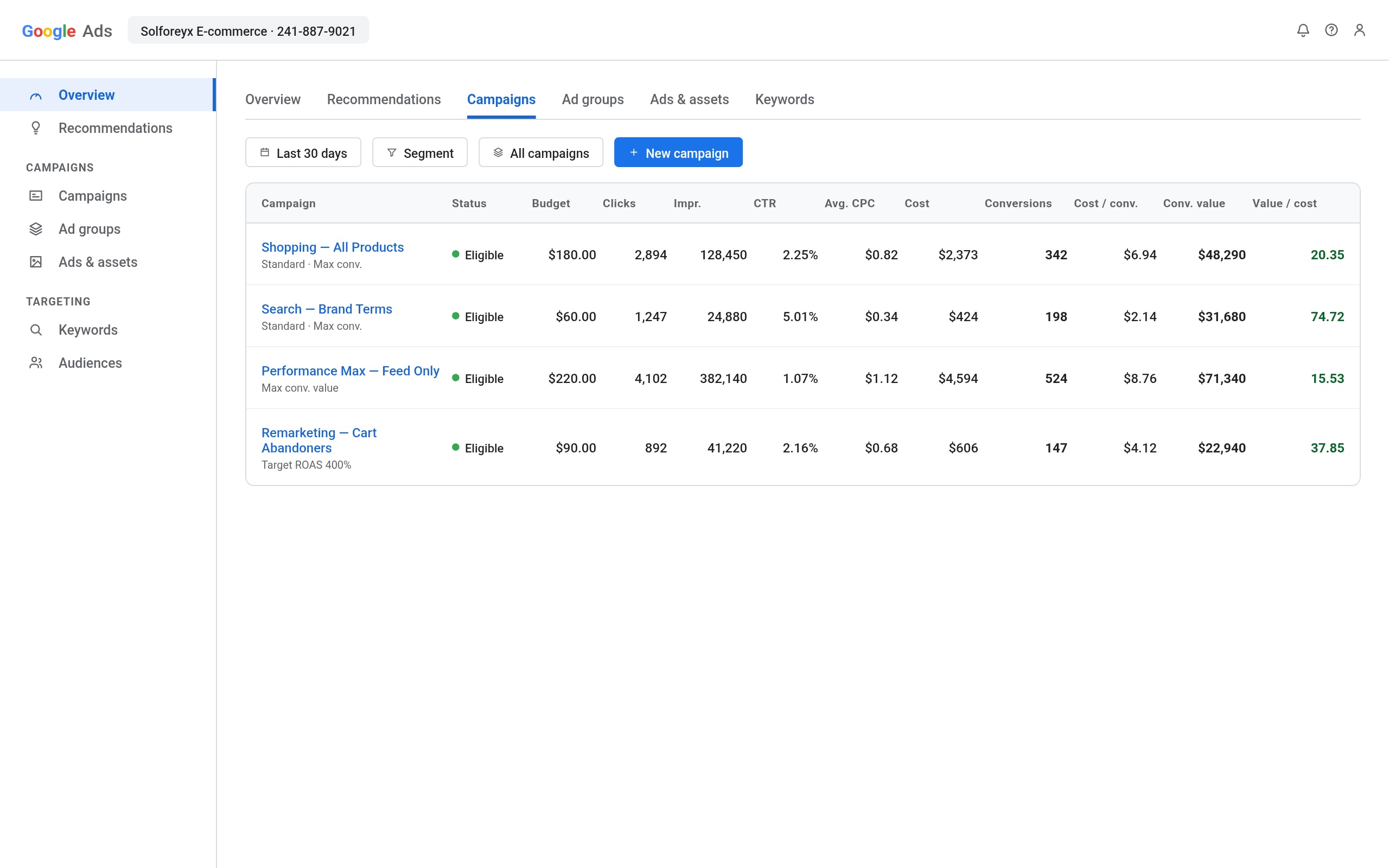Click the $60.00 budget for Brand Terms
1389x868 pixels.
[576, 317]
